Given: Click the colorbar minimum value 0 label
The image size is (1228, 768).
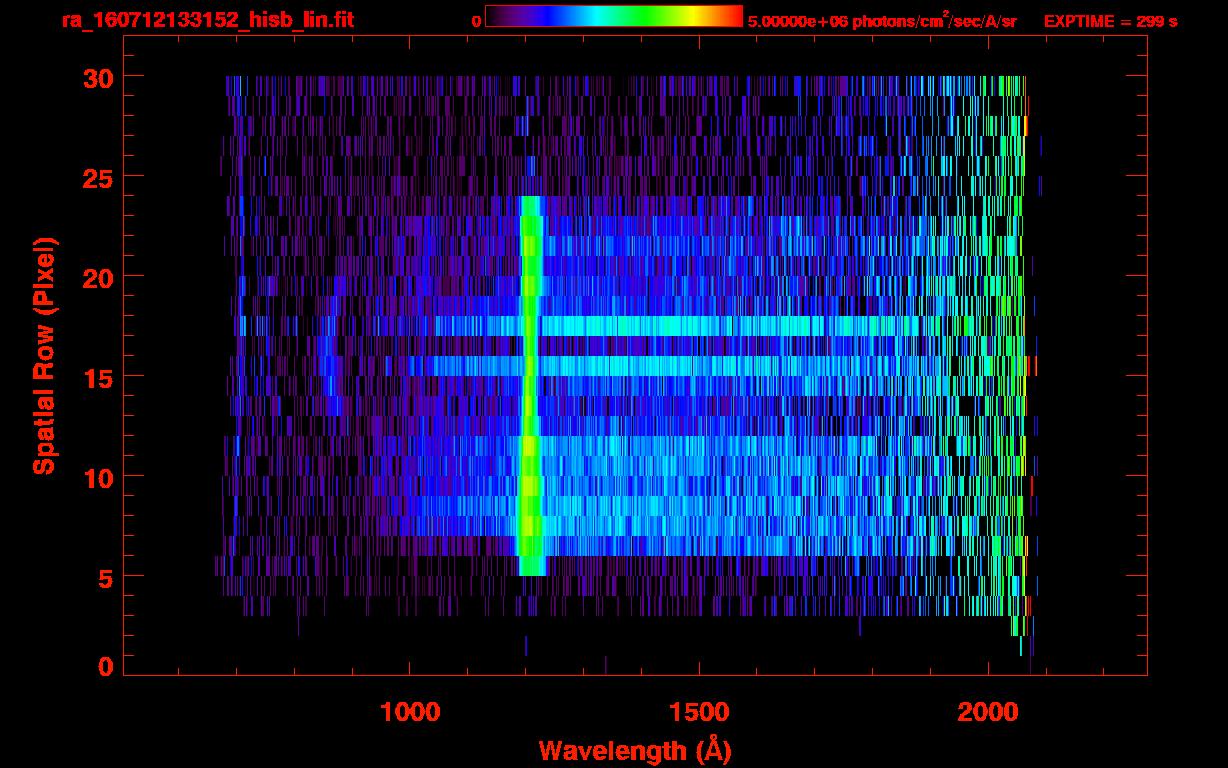Looking at the screenshot, I should [x=476, y=21].
